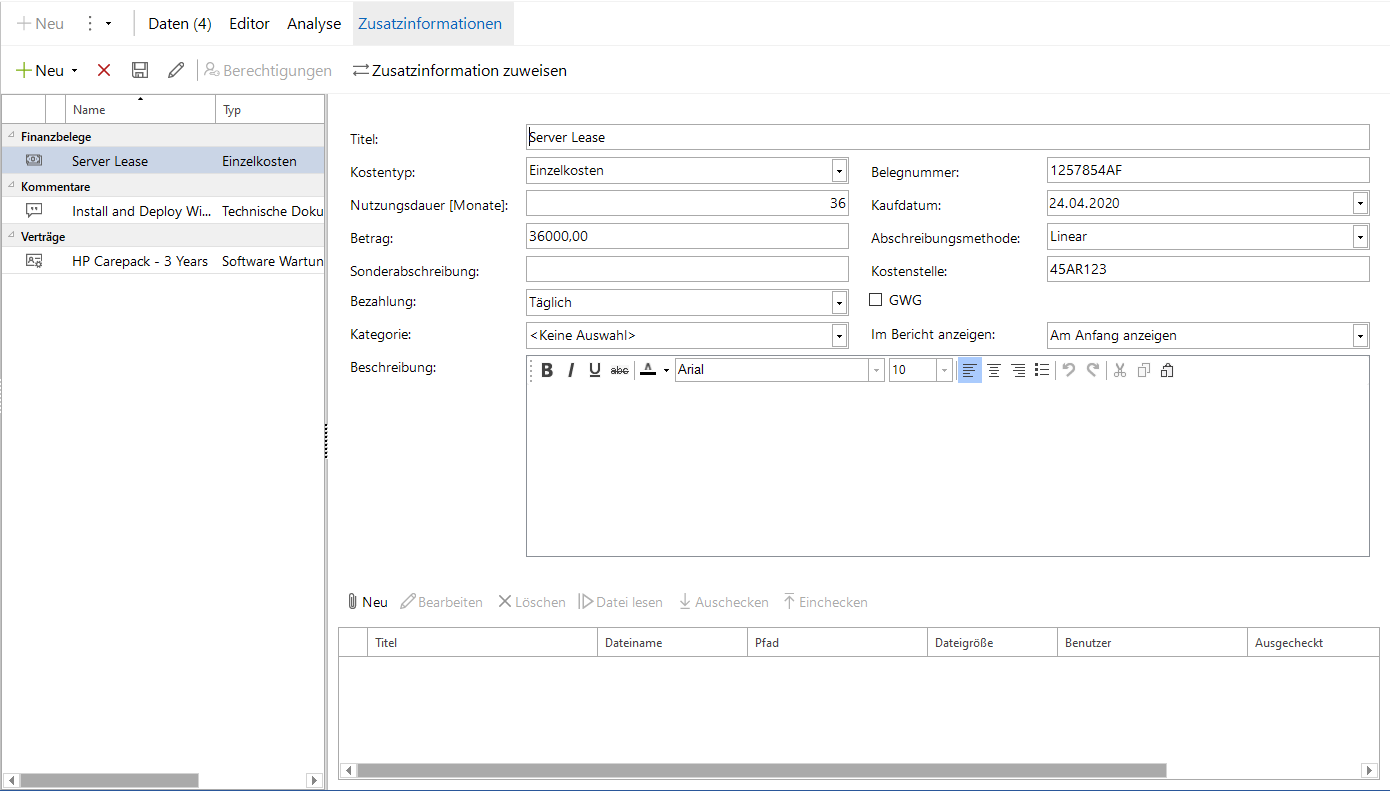Switch to the Editor tab
Image resolution: width=1390 pixels, height=791 pixels.
249,23
